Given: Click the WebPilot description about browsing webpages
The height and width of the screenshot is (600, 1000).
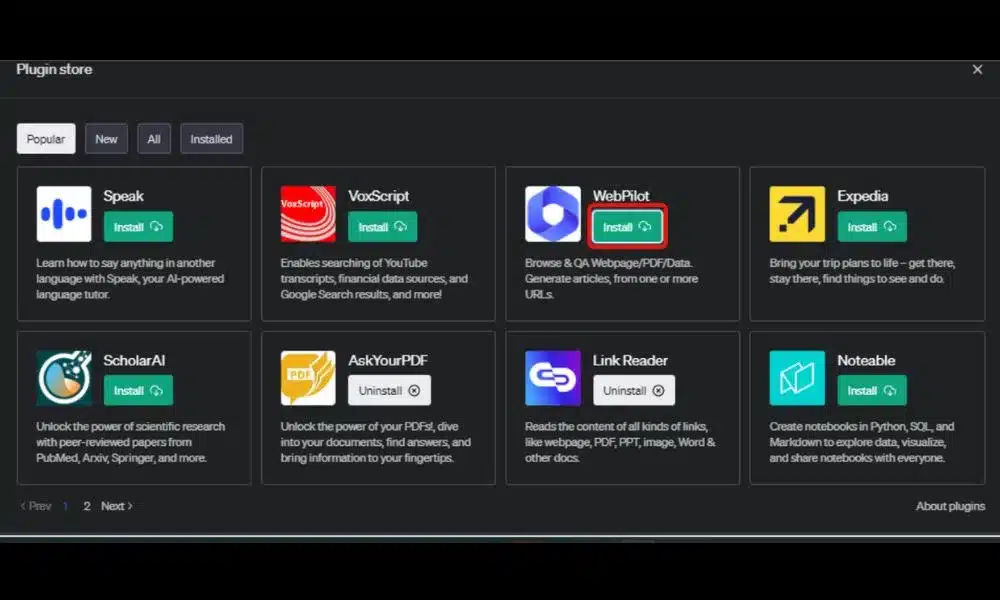Looking at the screenshot, I should coord(612,279).
